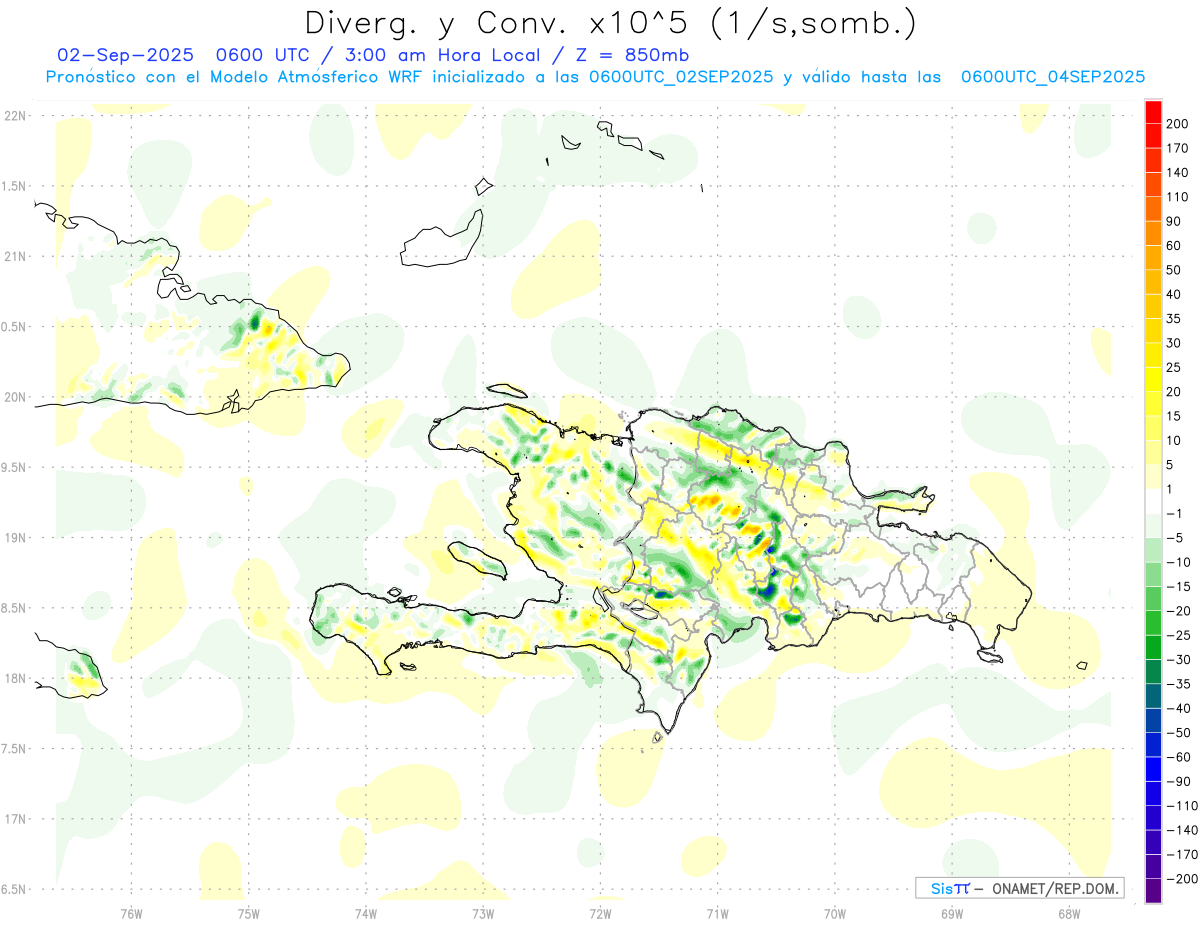This screenshot has height=927, width=1200.
Task: Click the 'SisTT – ONAMET/REP.DOM.' label box
Action: [x=1020, y=888]
